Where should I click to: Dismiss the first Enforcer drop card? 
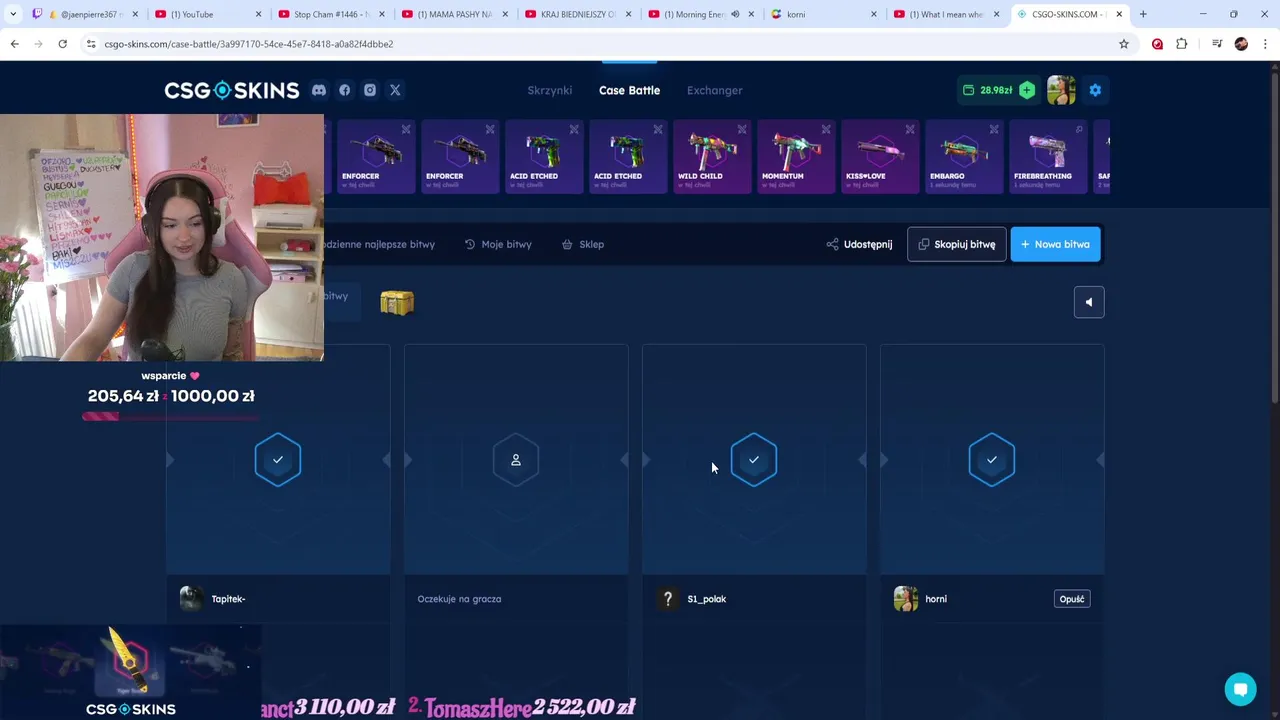point(406,129)
